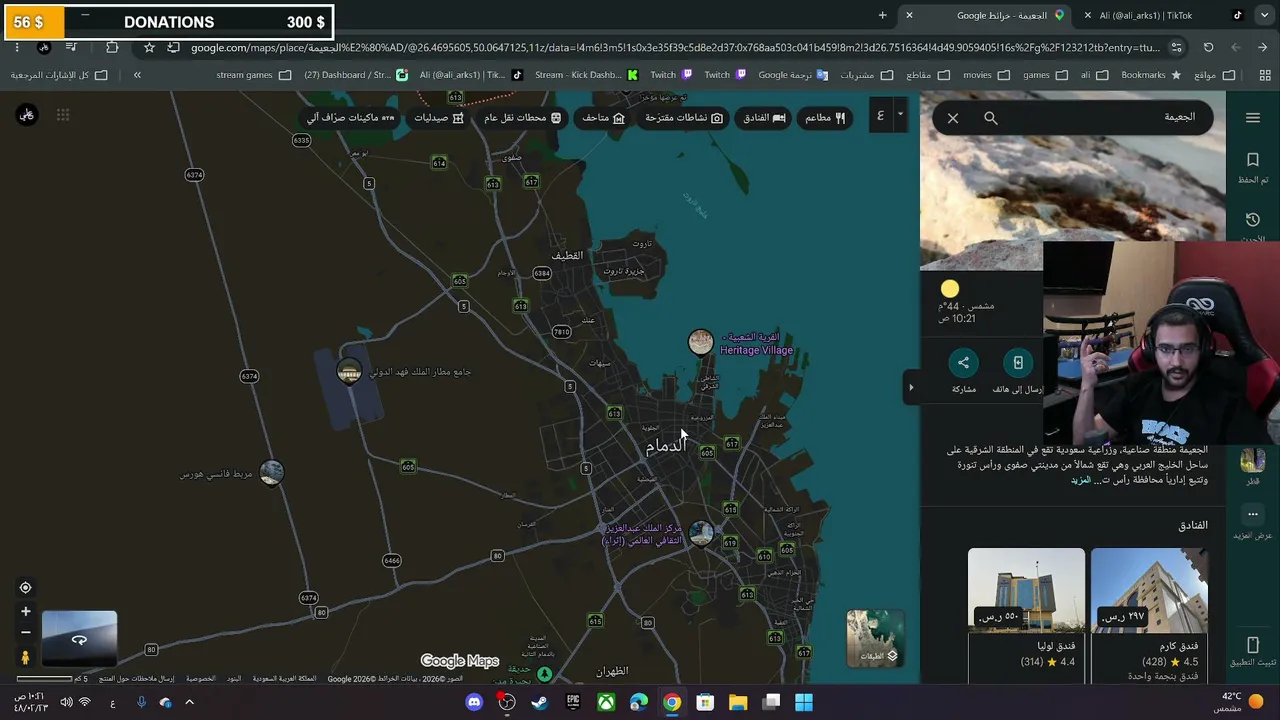Open the Google Maps hamburger menu
This screenshot has height=720, width=1280.
[1253, 118]
